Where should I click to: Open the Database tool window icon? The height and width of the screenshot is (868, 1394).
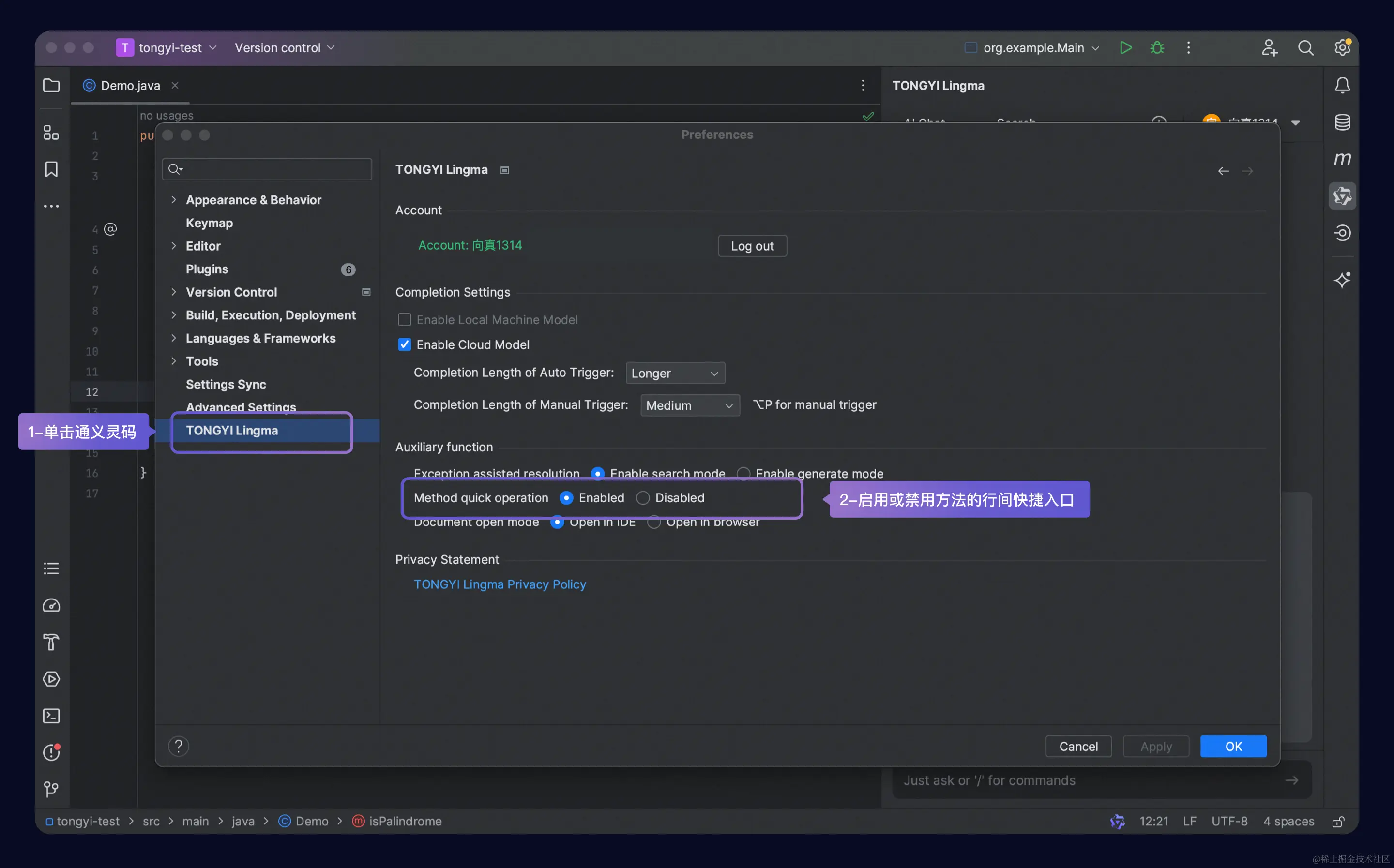1342,122
